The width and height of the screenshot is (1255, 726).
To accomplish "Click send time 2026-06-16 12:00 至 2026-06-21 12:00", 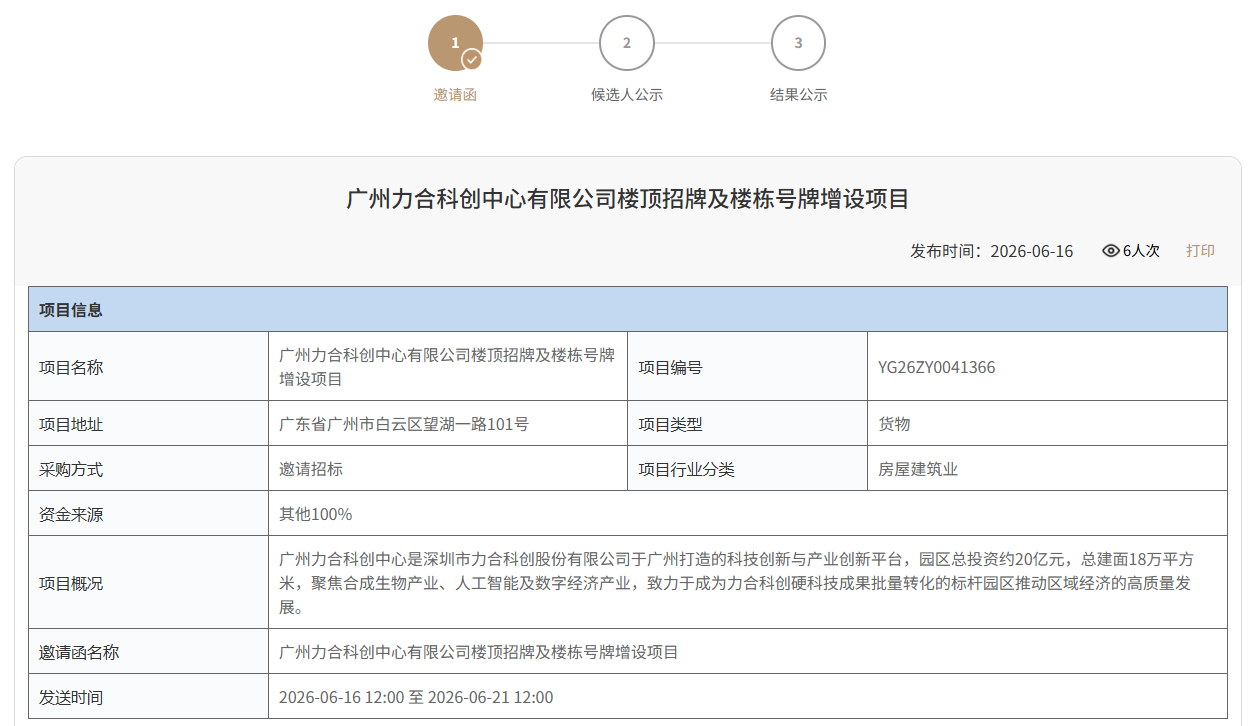I will (416, 697).
